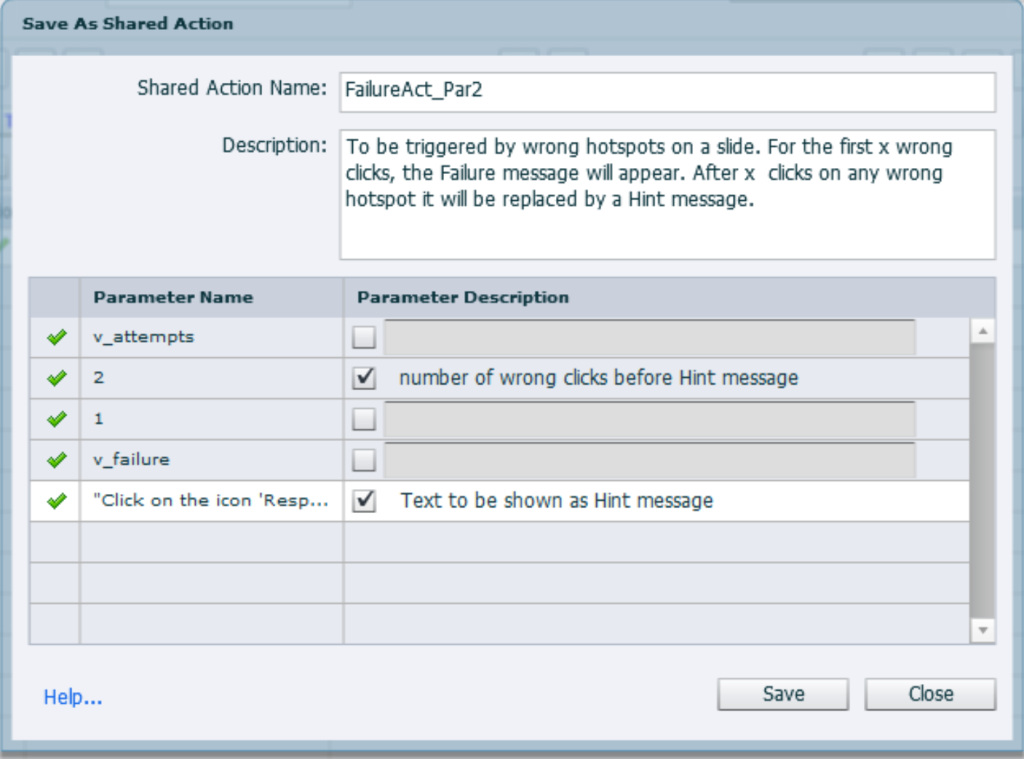Uncheck the wrong clicks description checkbox

[x=364, y=378]
